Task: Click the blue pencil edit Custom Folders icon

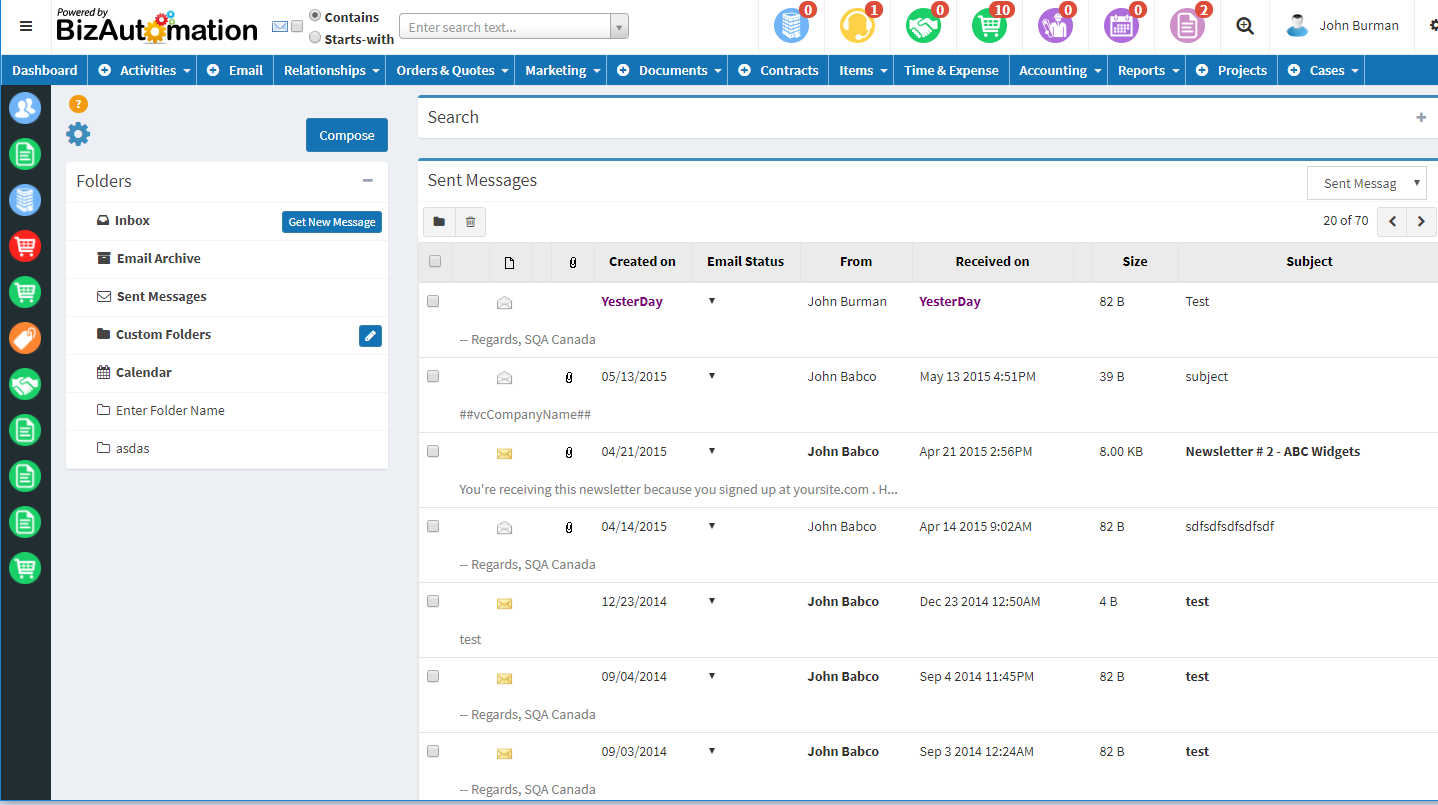Action: 370,336
